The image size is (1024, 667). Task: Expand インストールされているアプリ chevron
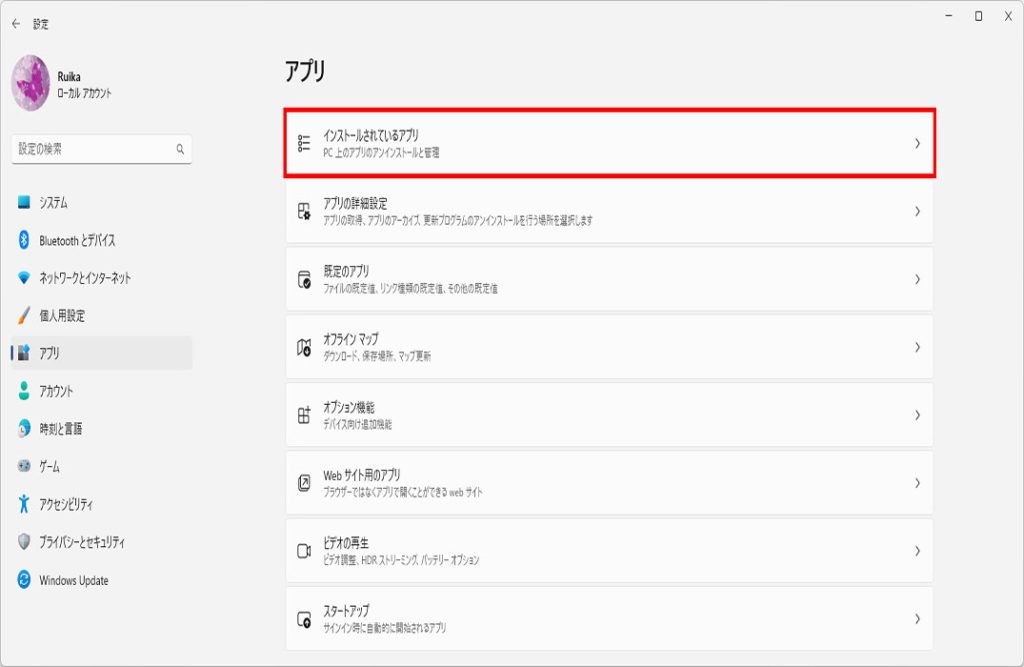[917, 143]
